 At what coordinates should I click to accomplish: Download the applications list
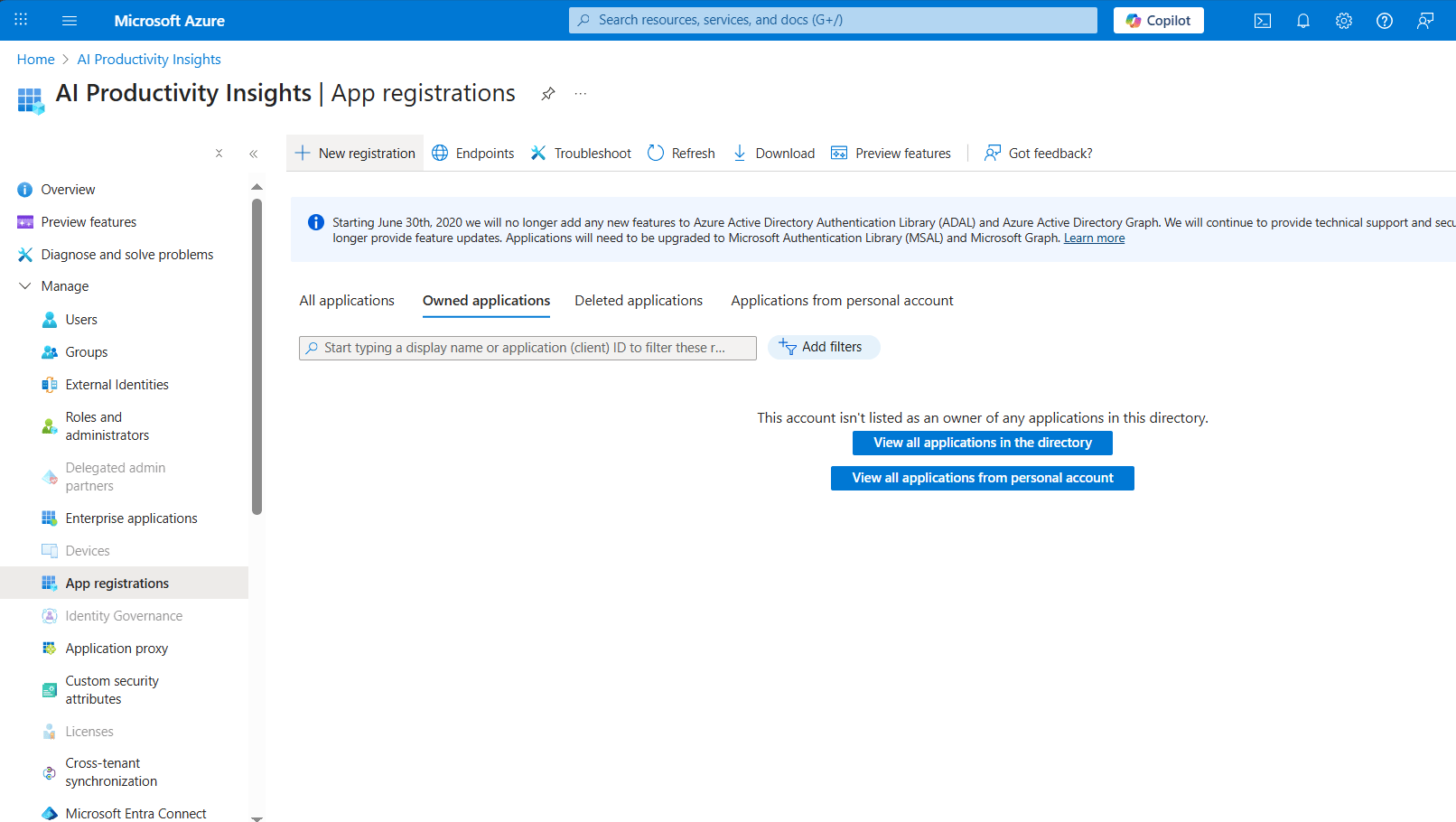pos(774,154)
